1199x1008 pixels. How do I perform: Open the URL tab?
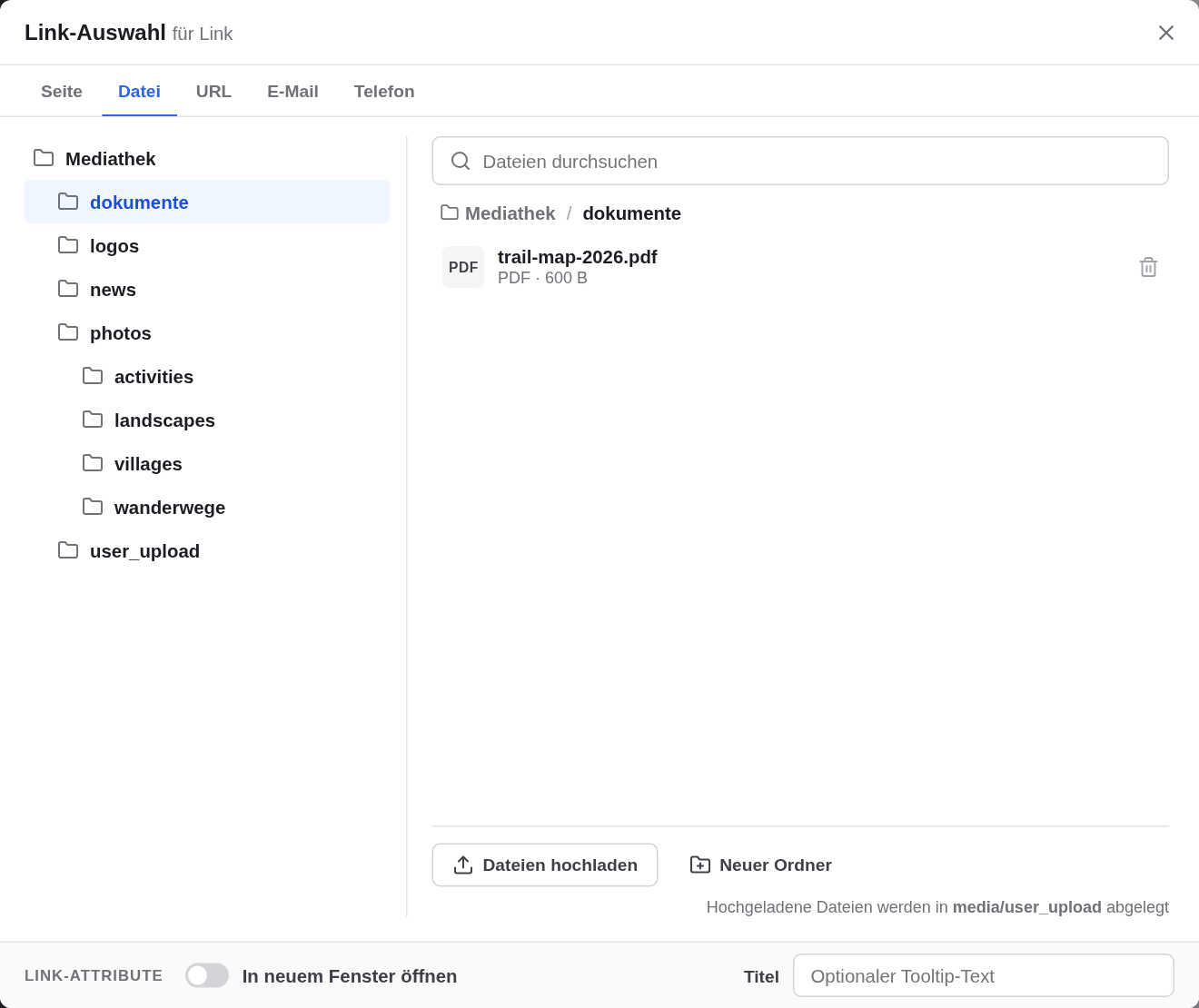(x=213, y=91)
